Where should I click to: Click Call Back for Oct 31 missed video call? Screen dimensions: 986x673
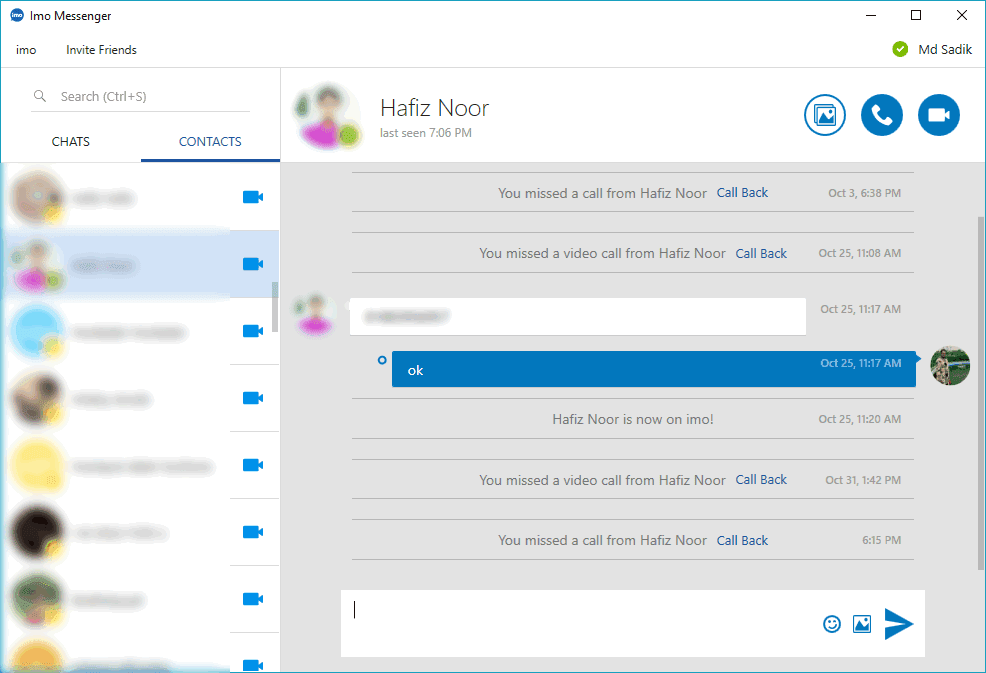[x=761, y=479]
